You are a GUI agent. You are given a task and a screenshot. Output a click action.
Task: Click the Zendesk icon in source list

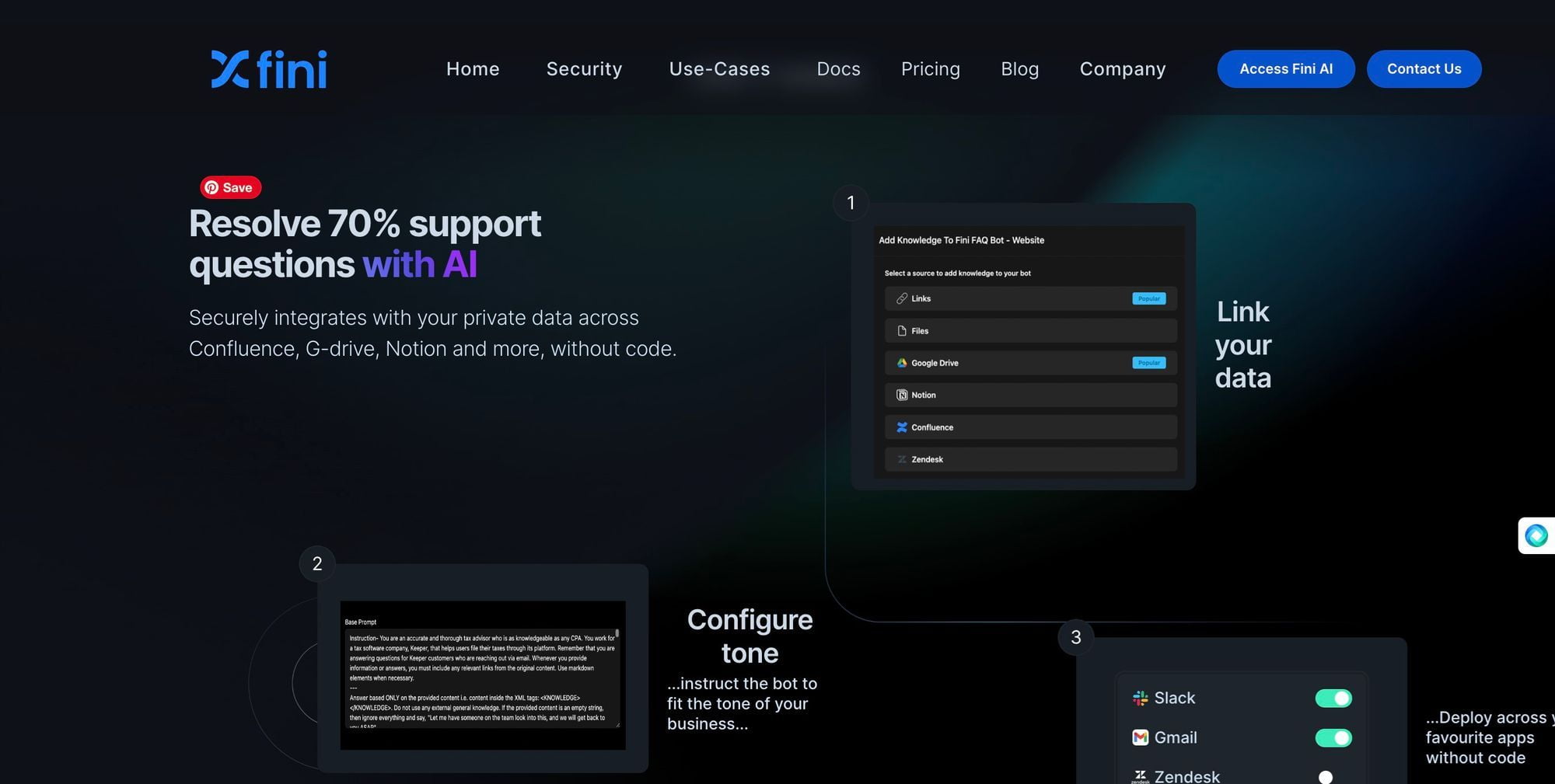(902, 459)
